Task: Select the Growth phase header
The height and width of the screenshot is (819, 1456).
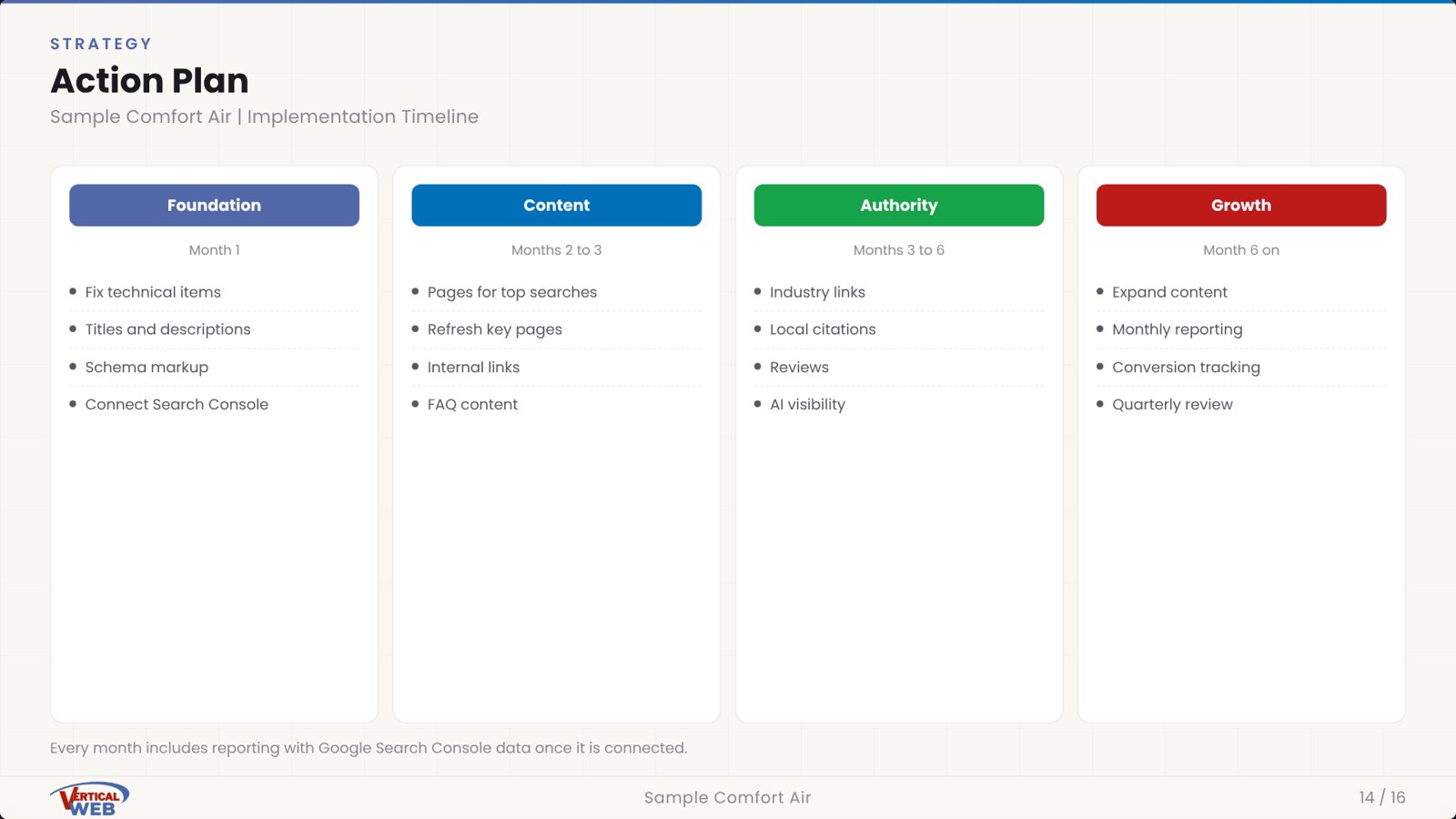Action: click(1241, 206)
